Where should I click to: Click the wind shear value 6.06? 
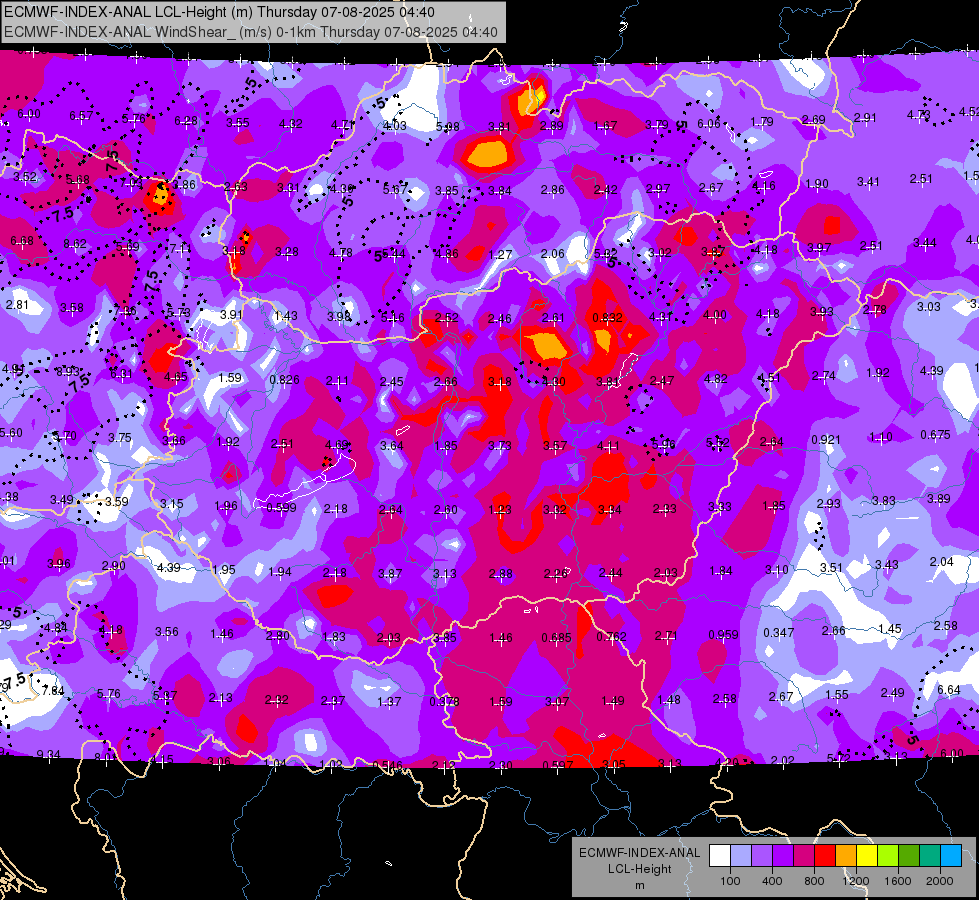pyautogui.click(x=709, y=124)
